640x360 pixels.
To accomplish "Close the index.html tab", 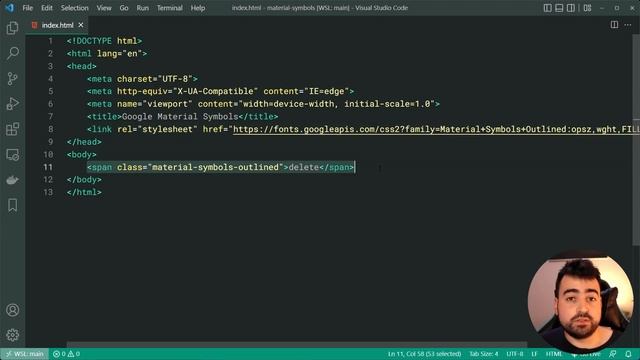I will coord(81,25).
